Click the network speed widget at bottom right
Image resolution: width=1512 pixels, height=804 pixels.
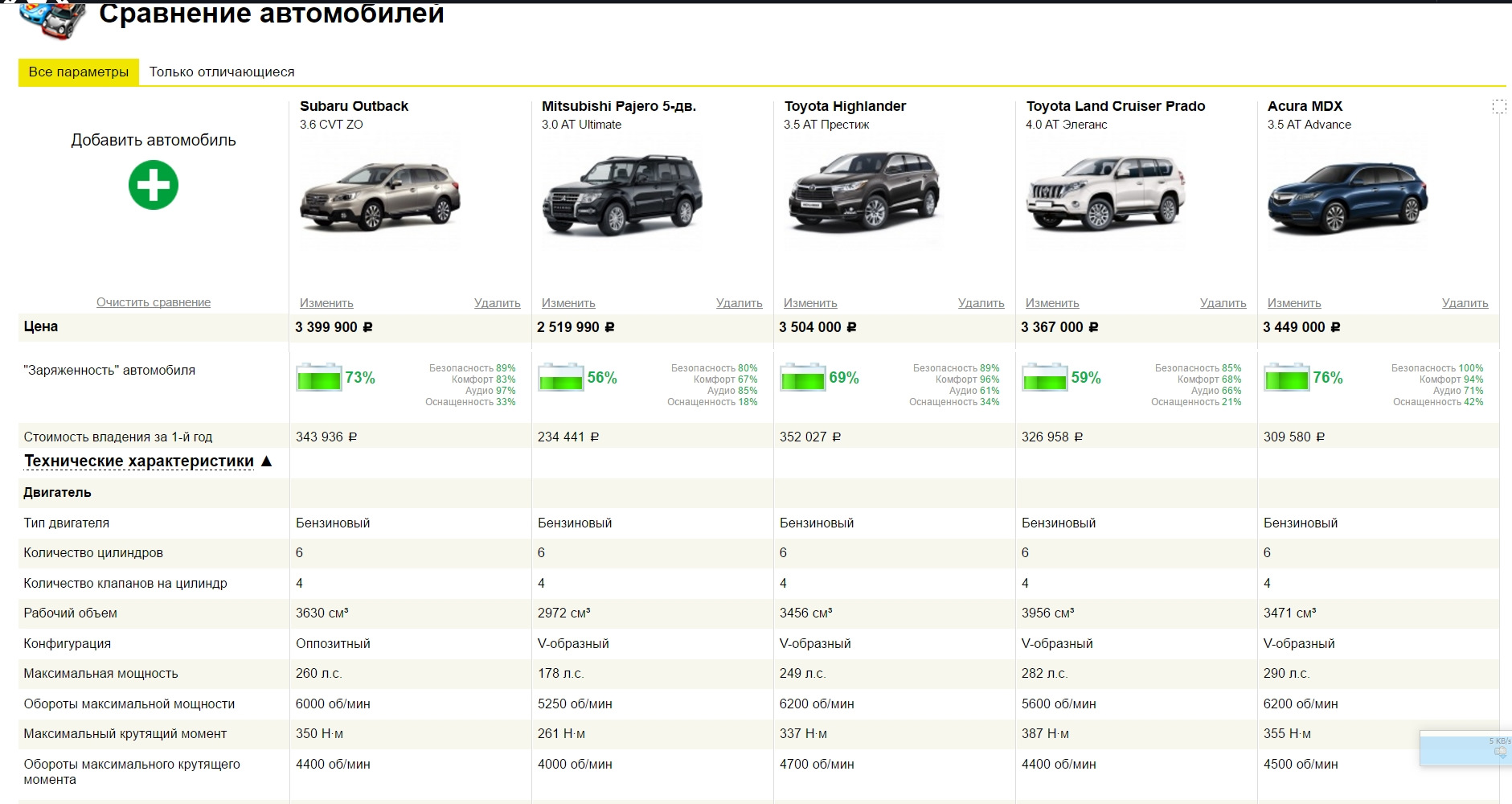(x=1465, y=748)
